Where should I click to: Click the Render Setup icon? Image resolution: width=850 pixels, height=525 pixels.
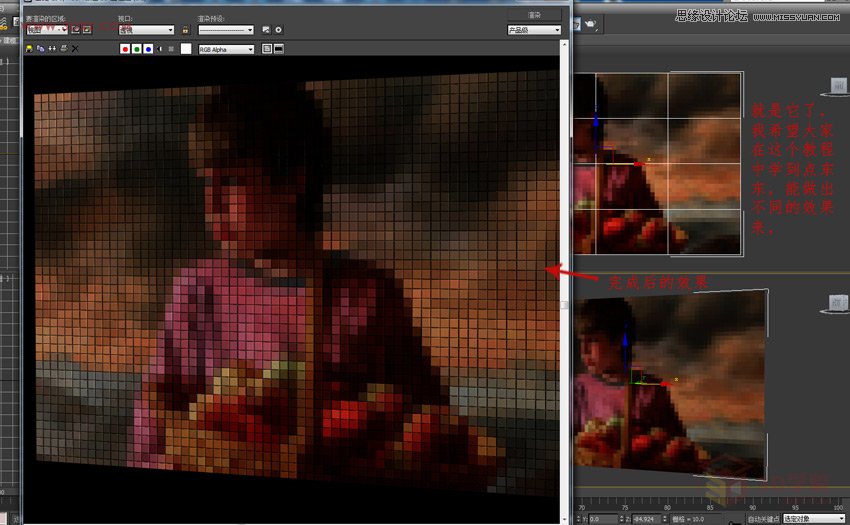266,30
